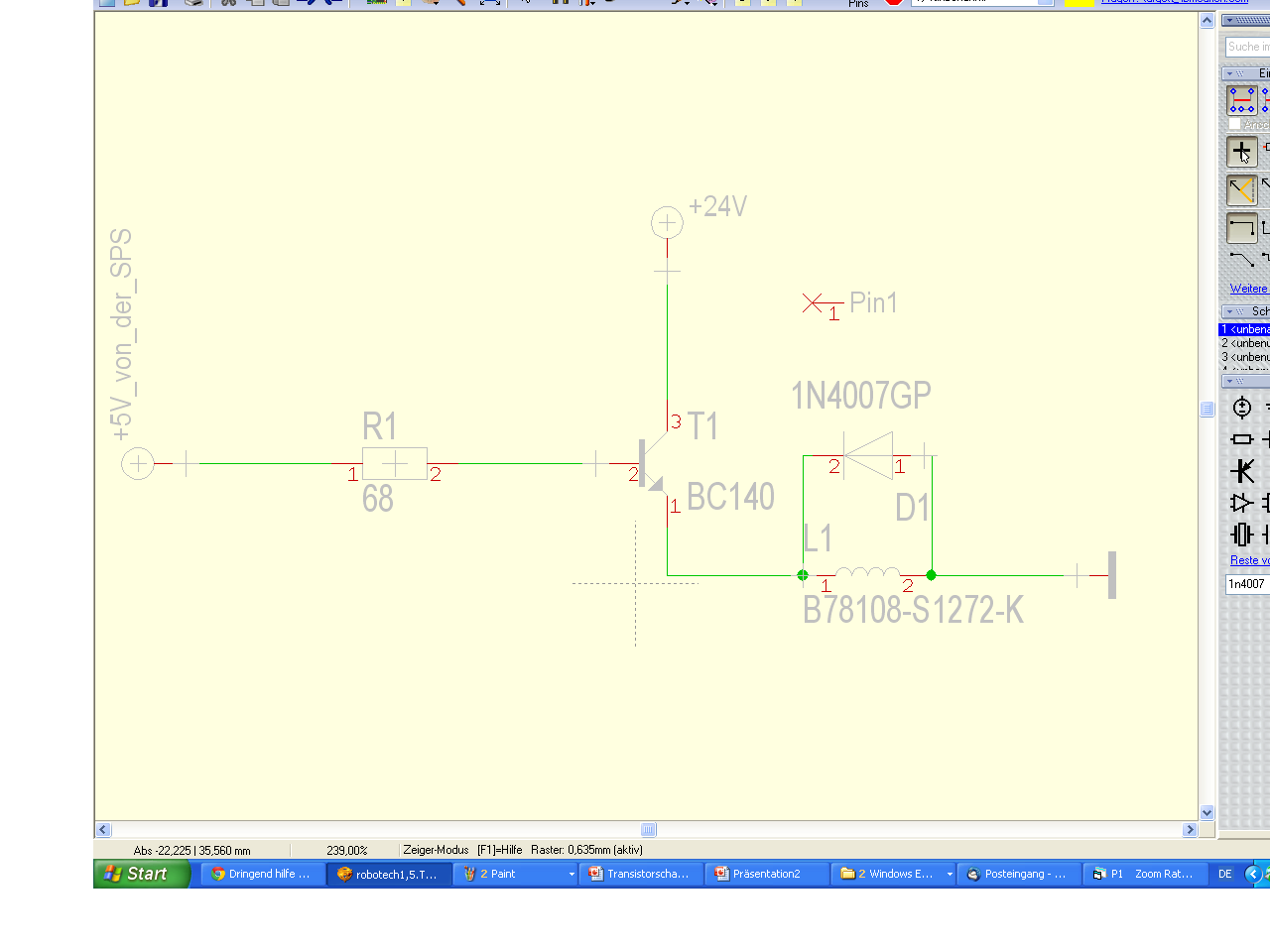Toggle the checkbox below the frame tool
This screenshot has width=1270, height=952.
pos(1234,124)
